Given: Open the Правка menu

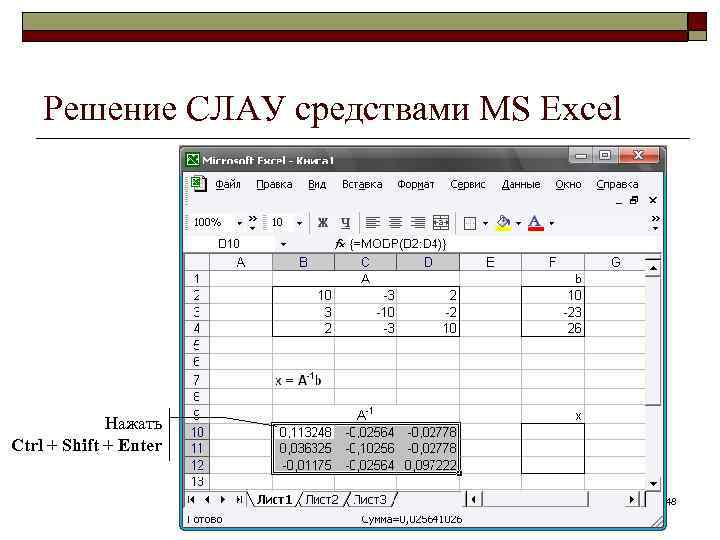Looking at the screenshot, I should pos(274,185).
